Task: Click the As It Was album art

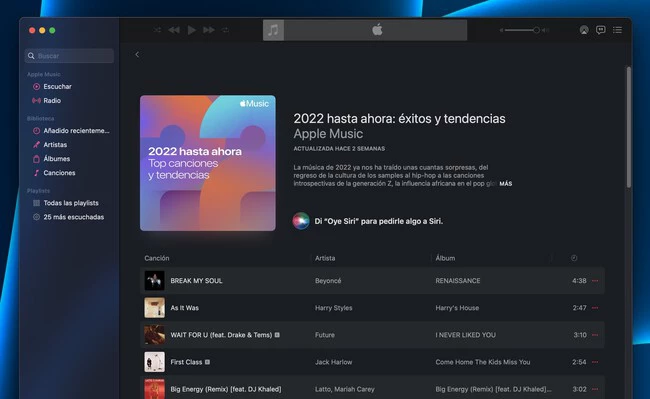Action: 155,307
